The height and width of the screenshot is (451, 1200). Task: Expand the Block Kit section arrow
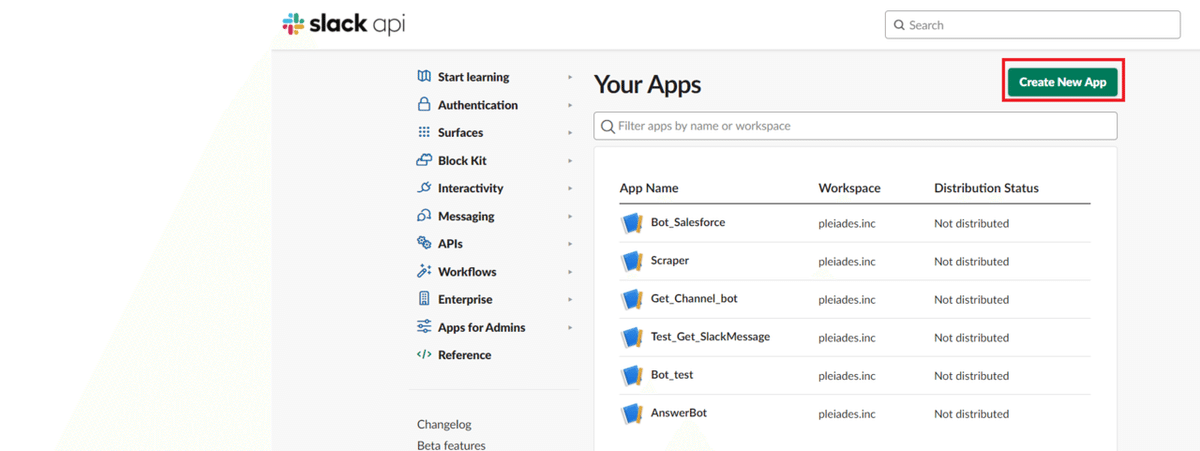[x=570, y=160]
